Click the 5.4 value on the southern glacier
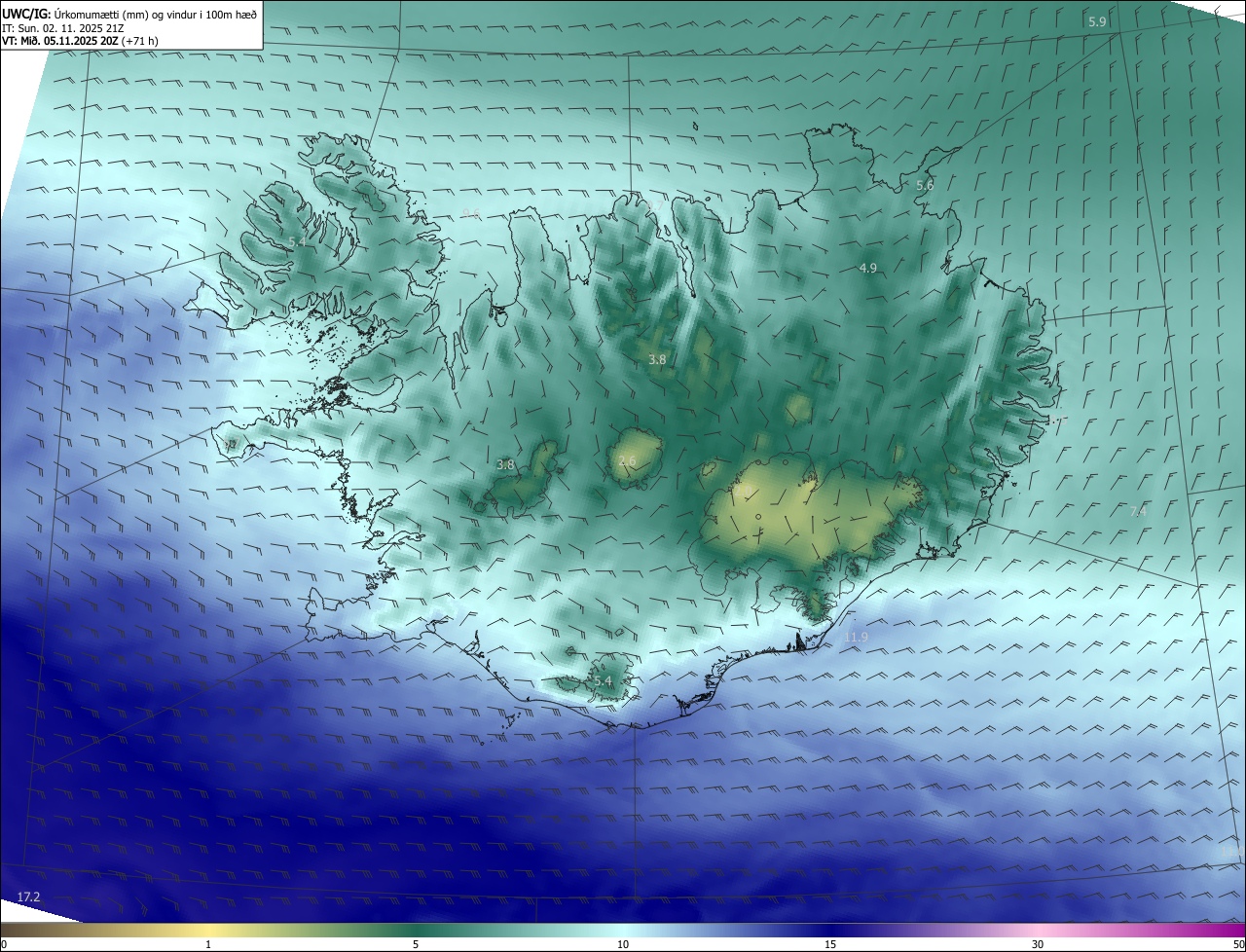1246x952 pixels. (x=603, y=681)
